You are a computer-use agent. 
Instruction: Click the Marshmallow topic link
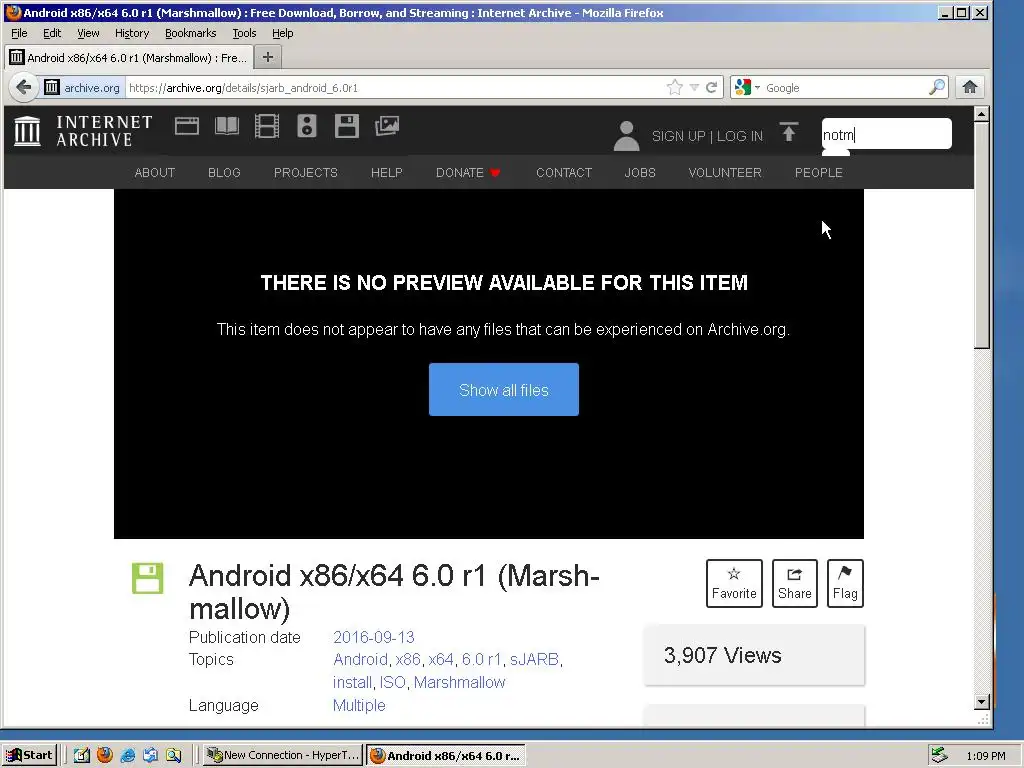click(460, 682)
